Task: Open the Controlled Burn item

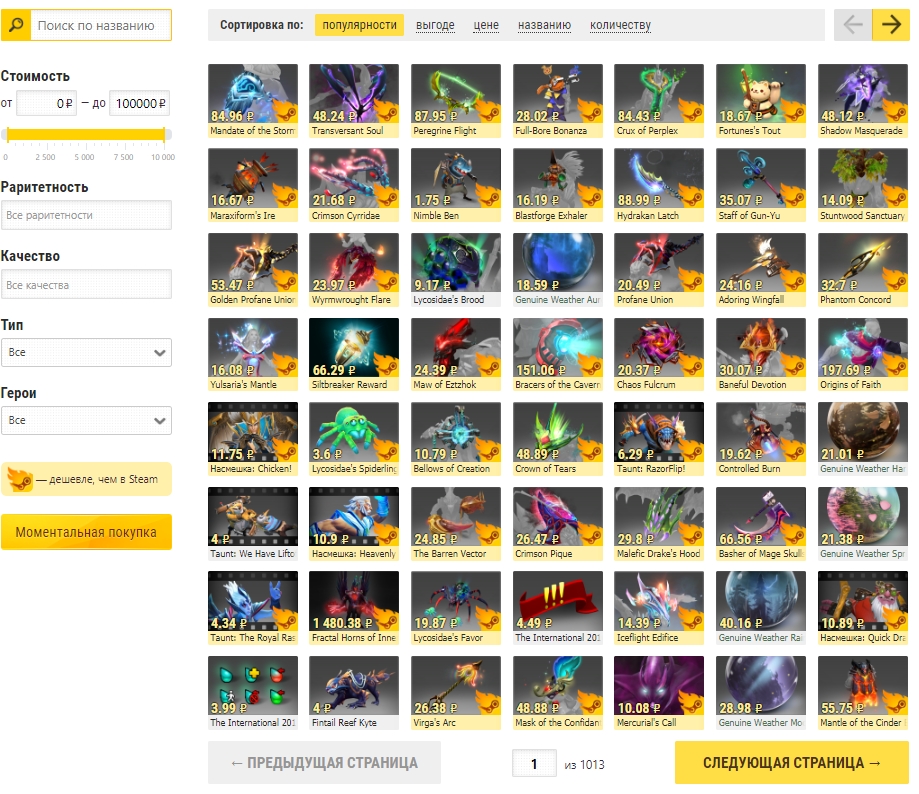Action: point(761,439)
